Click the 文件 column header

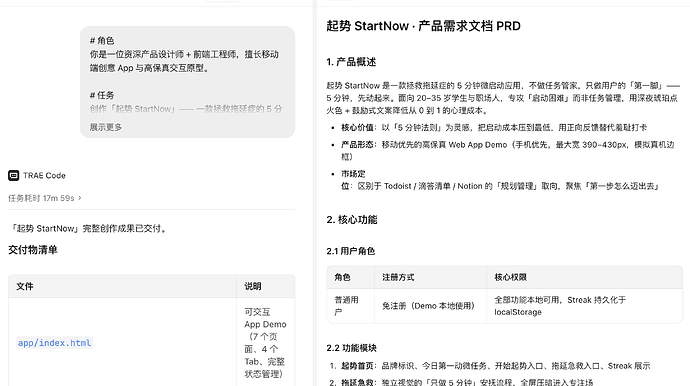pyautogui.click(x=25, y=286)
